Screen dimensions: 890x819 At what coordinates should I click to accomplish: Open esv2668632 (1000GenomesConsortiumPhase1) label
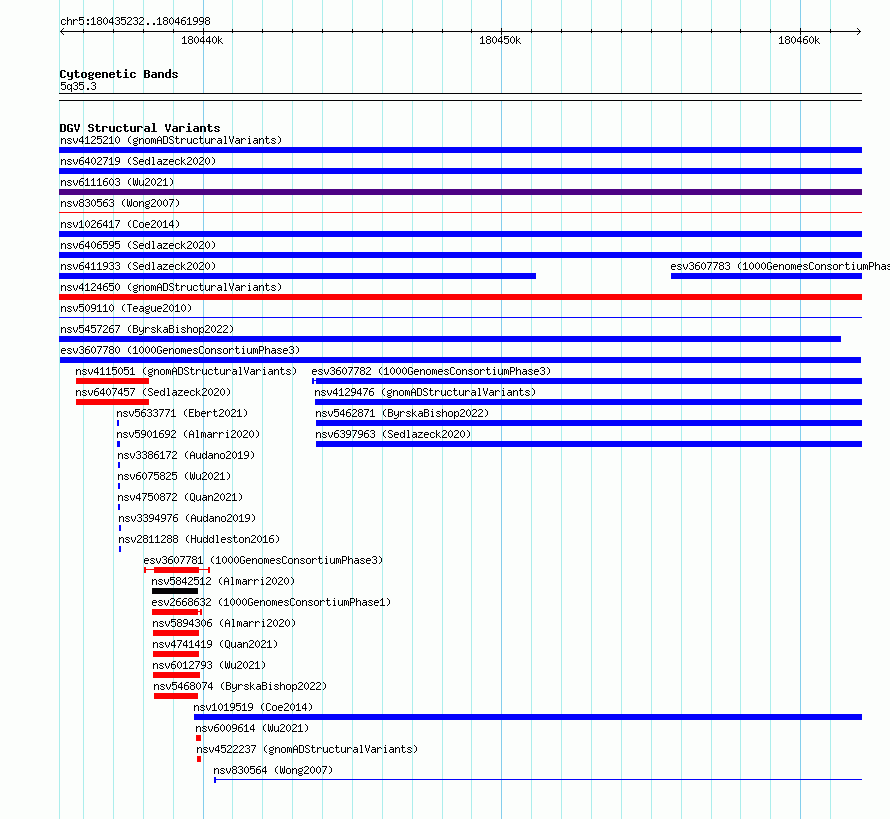pos(271,602)
